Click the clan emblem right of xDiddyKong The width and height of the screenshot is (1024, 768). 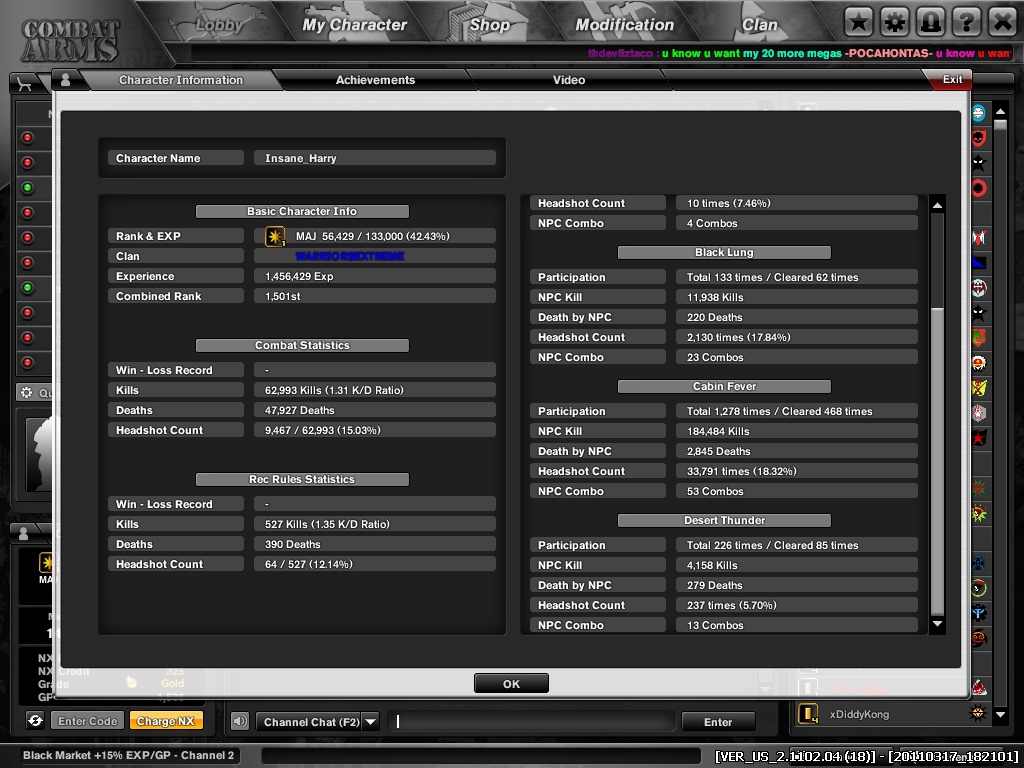click(978, 714)
